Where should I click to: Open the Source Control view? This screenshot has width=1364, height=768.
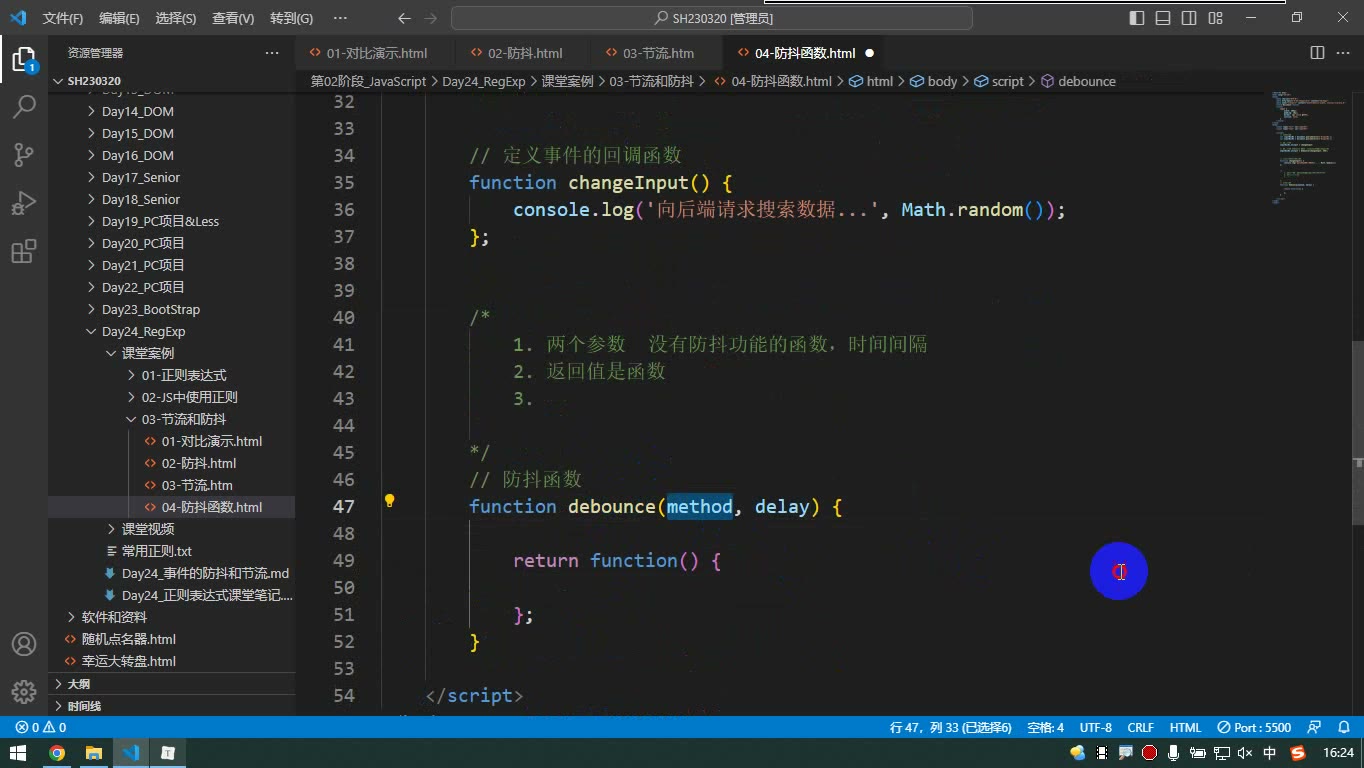click(x=24, y=155)
